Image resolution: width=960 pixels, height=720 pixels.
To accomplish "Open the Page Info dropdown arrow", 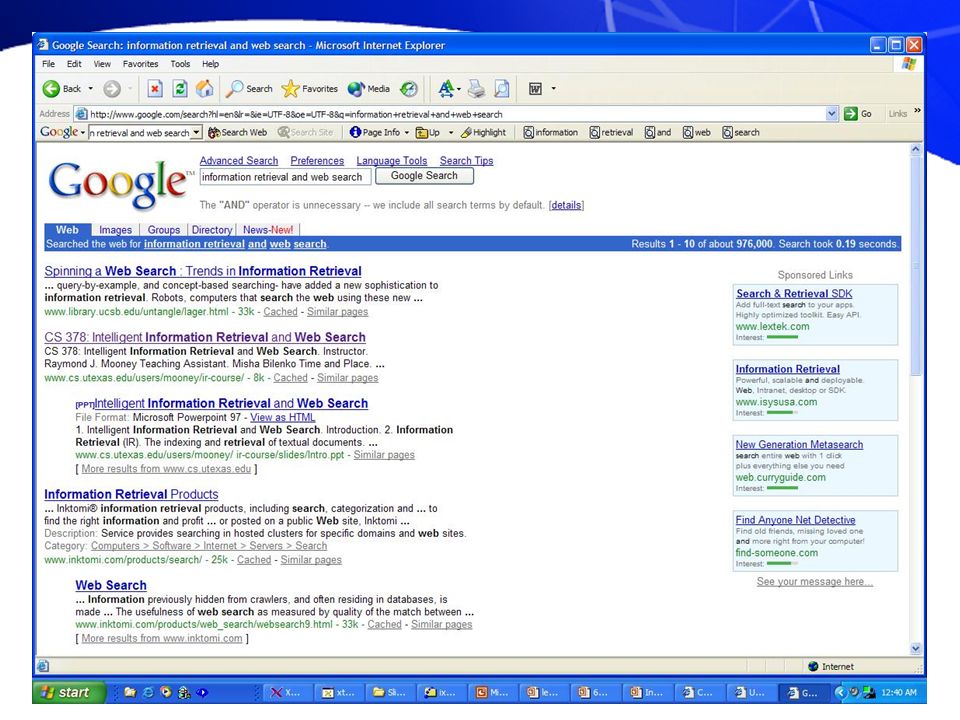I will pyautogui.click(x=407, y=132).
